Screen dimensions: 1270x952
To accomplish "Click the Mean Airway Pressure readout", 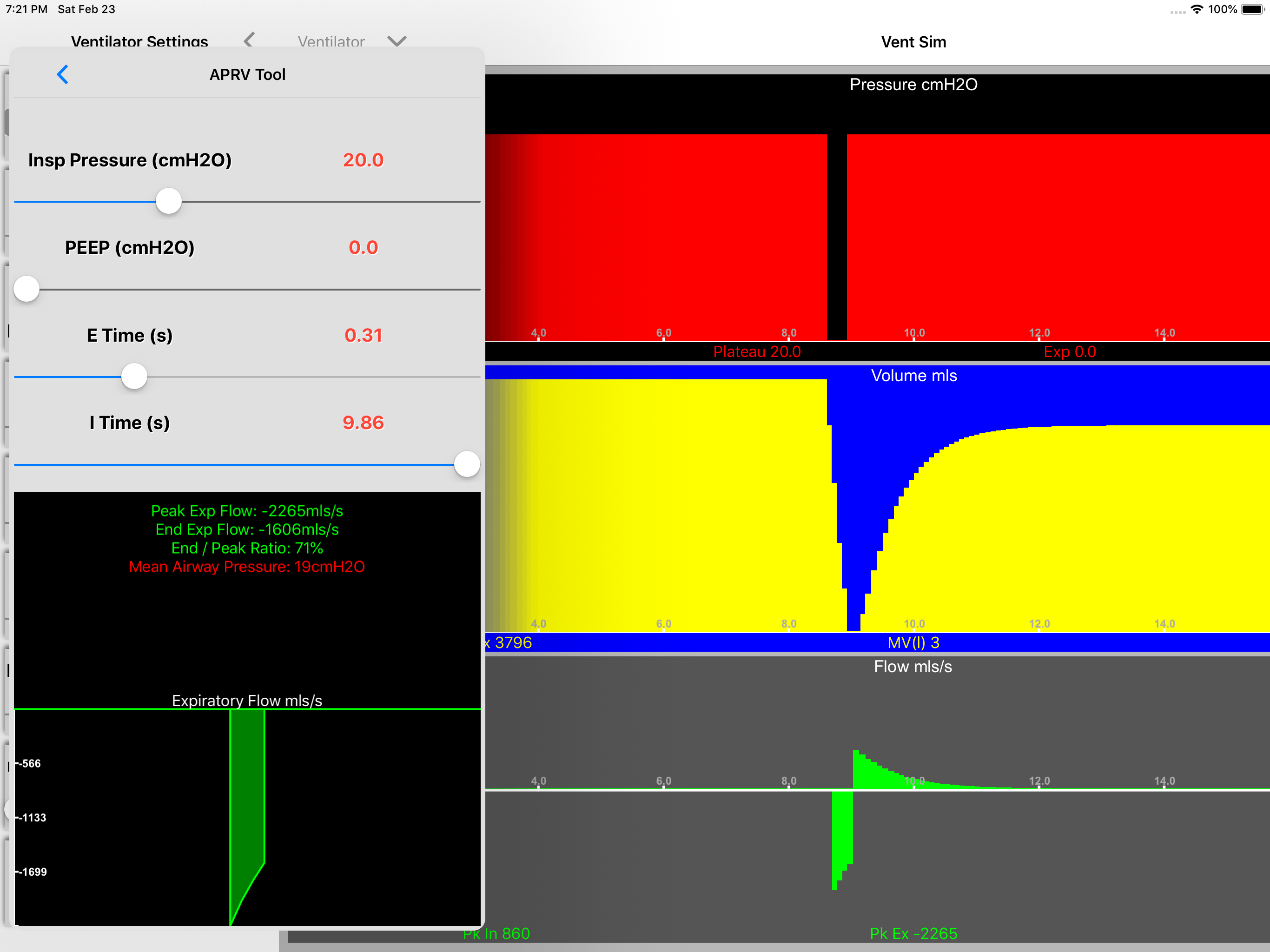I will pos(247,567).
